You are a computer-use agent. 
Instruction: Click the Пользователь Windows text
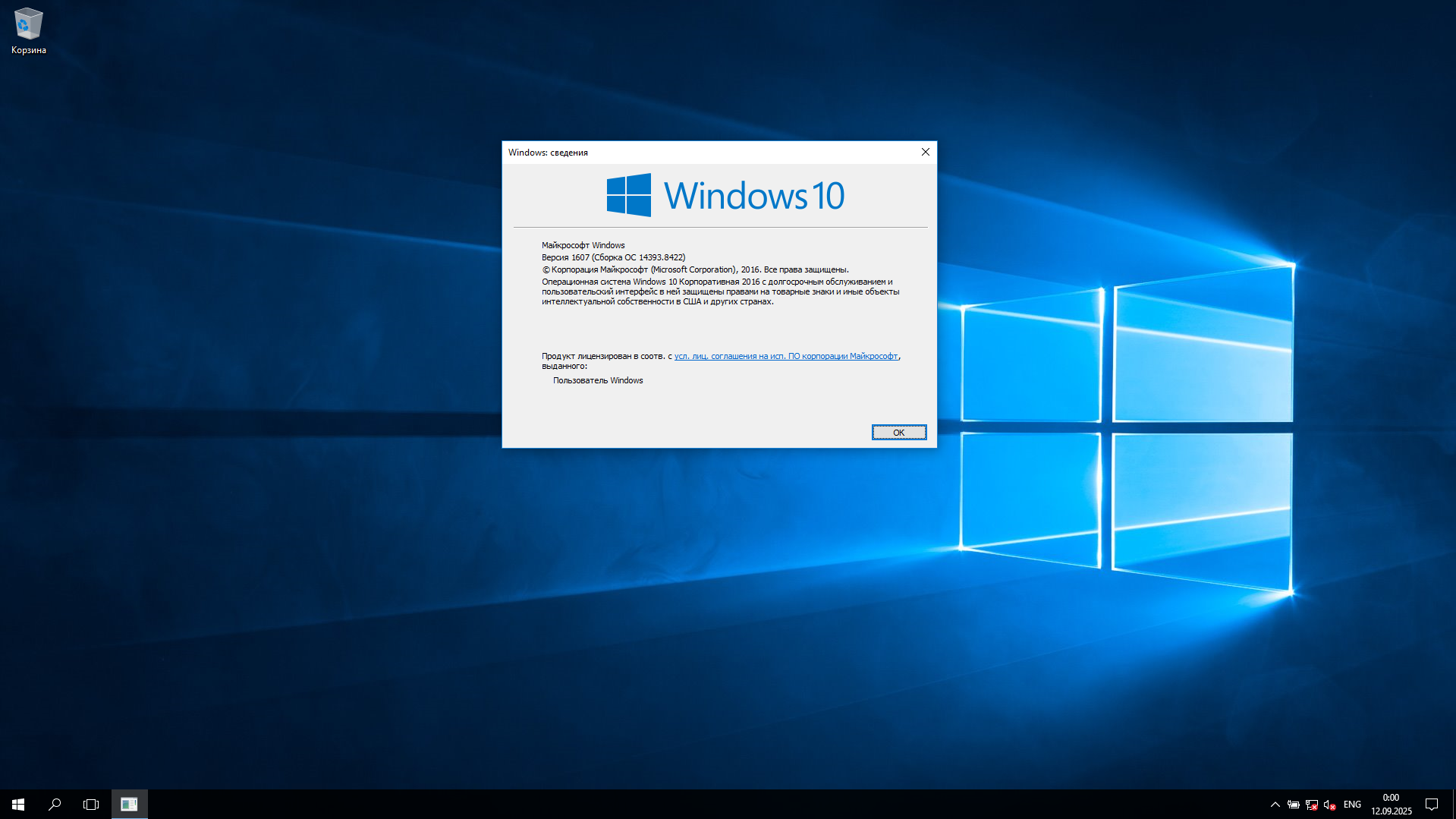click(x=598, y=380)
